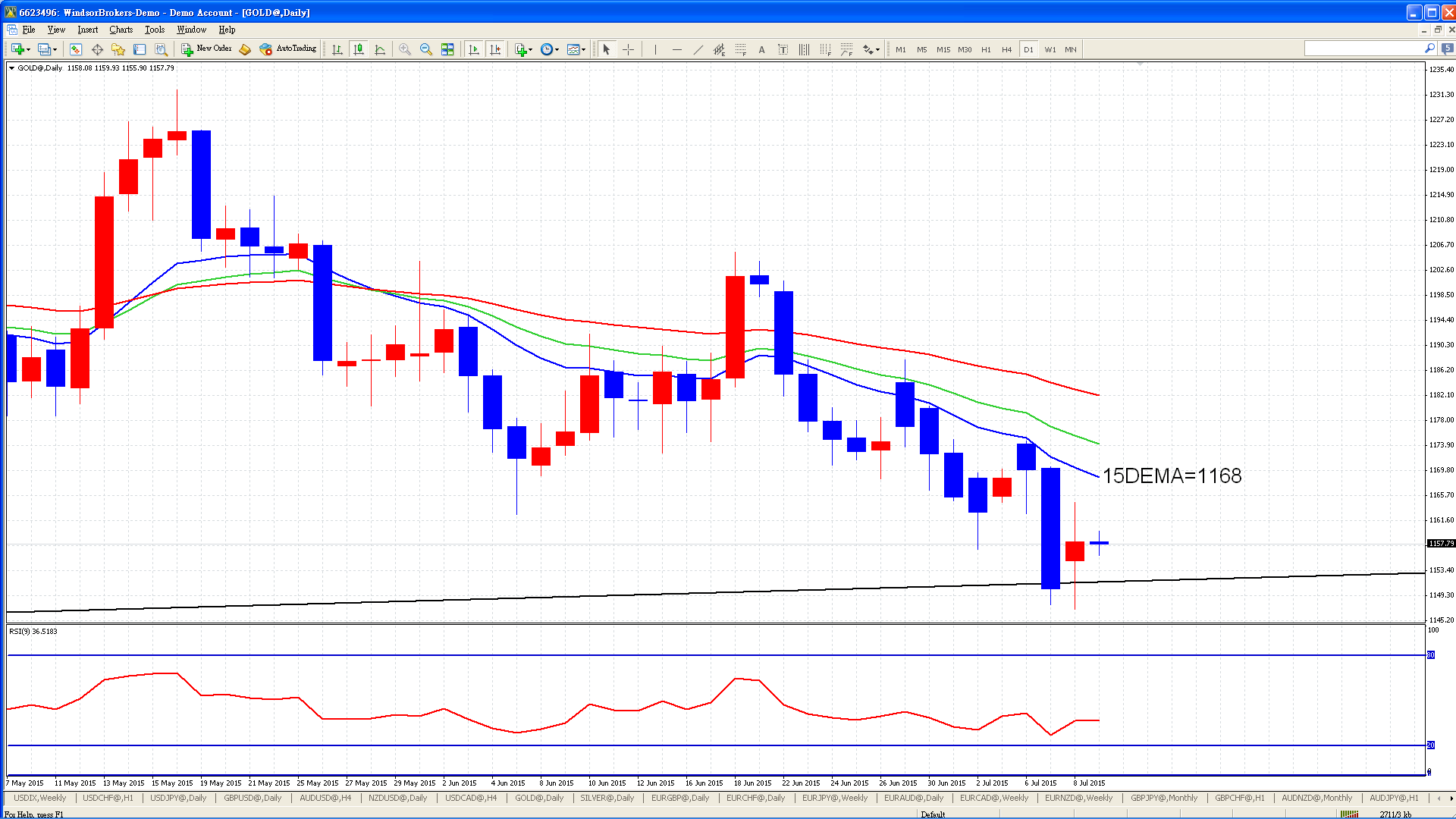Open the Insert menu

(87, 30)
